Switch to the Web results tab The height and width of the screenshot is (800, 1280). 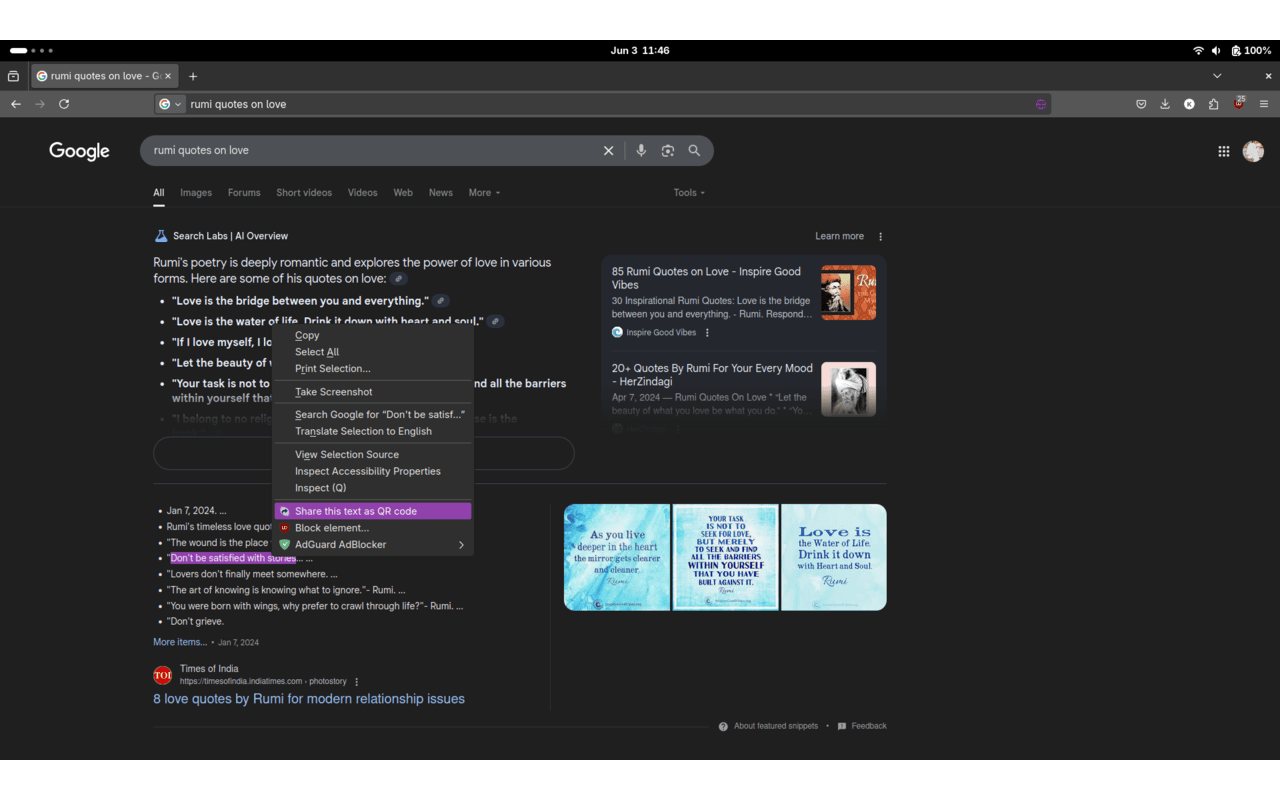point(403,193)
